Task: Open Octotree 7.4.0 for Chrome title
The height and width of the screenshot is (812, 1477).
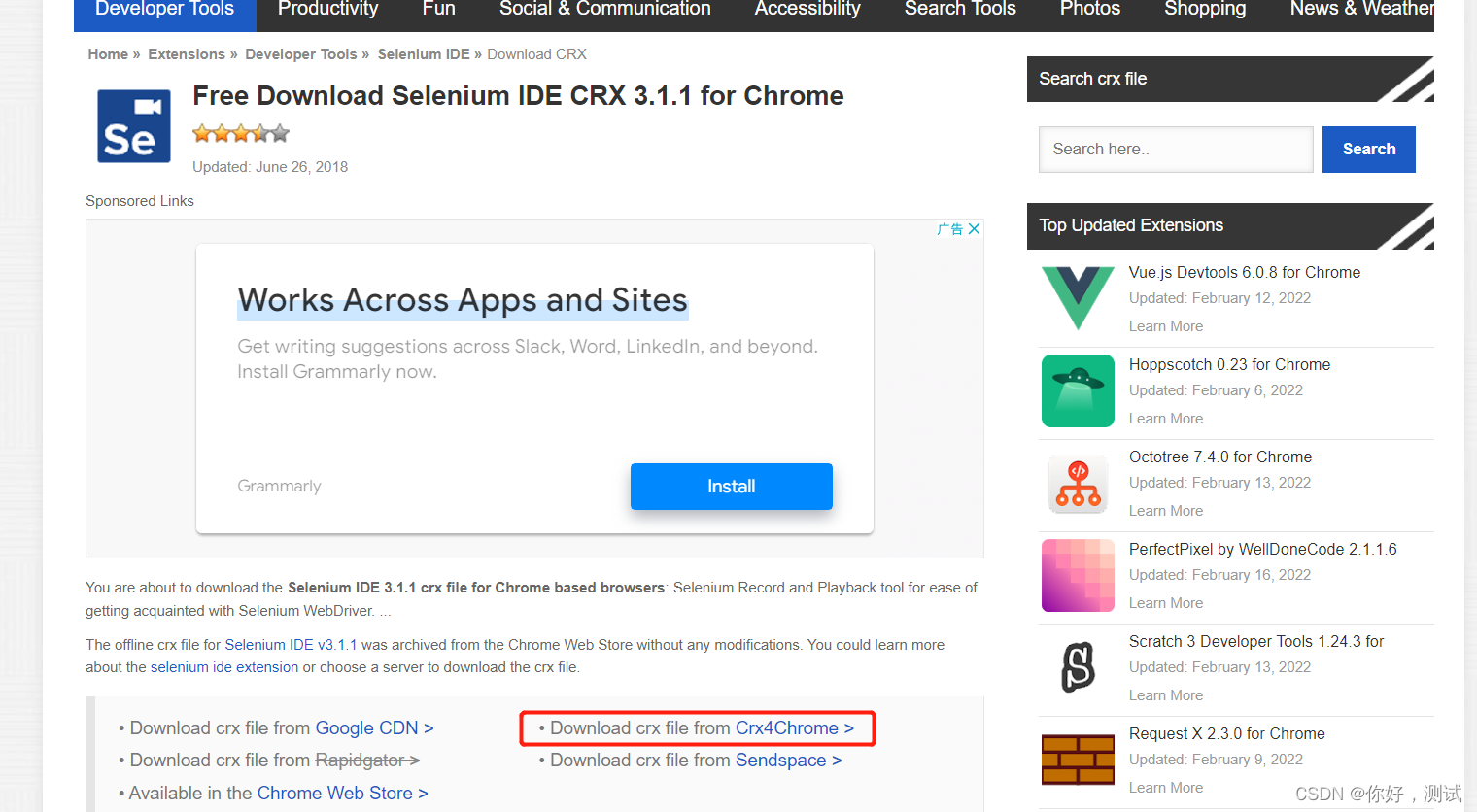Action: click(1220, 457)
